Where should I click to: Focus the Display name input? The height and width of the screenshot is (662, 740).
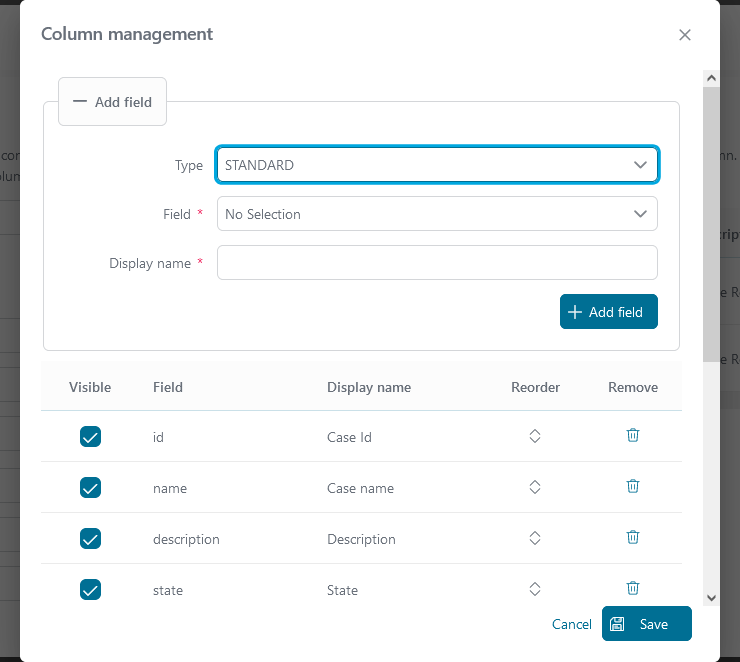[437, 262]
